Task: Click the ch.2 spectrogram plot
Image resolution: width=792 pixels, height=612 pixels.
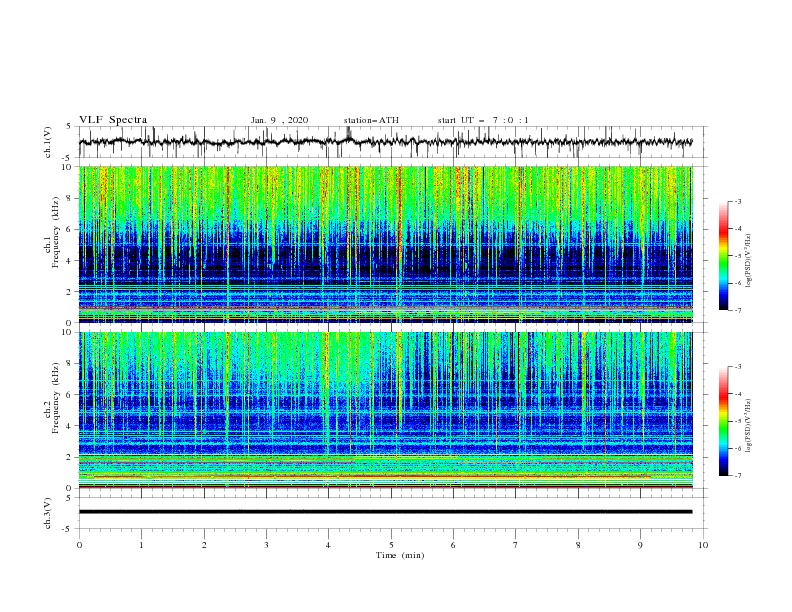Action: tap(386, 410)
